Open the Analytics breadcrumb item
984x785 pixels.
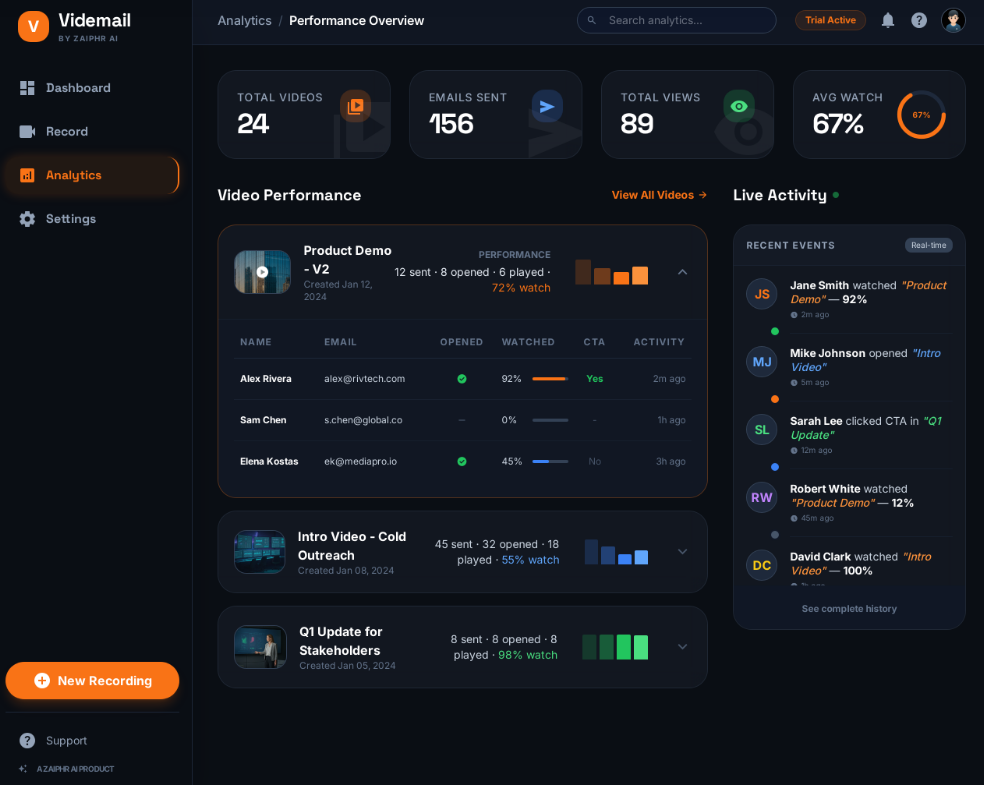(x=244, y=20)
